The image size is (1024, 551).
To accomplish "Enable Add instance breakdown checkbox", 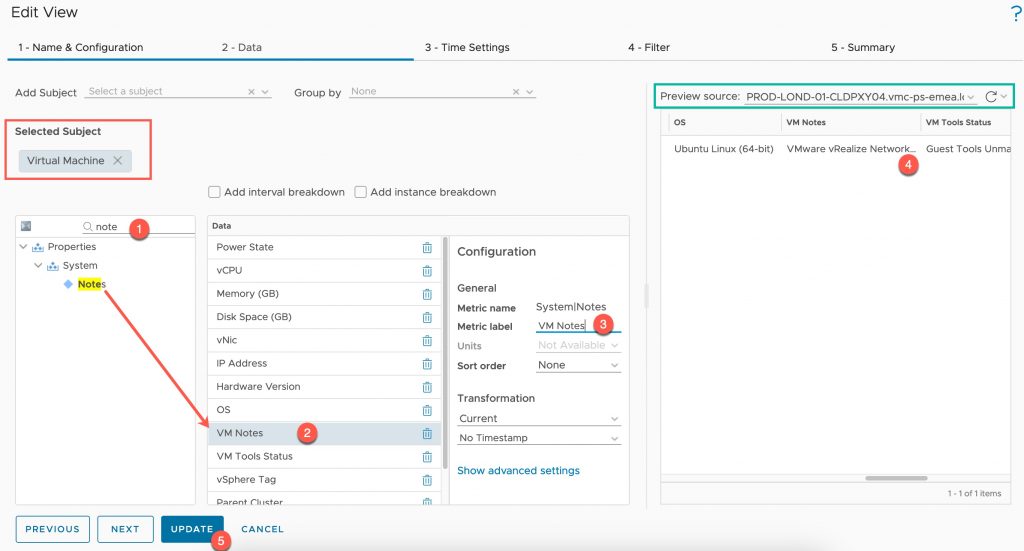I will tap(360, 192).
